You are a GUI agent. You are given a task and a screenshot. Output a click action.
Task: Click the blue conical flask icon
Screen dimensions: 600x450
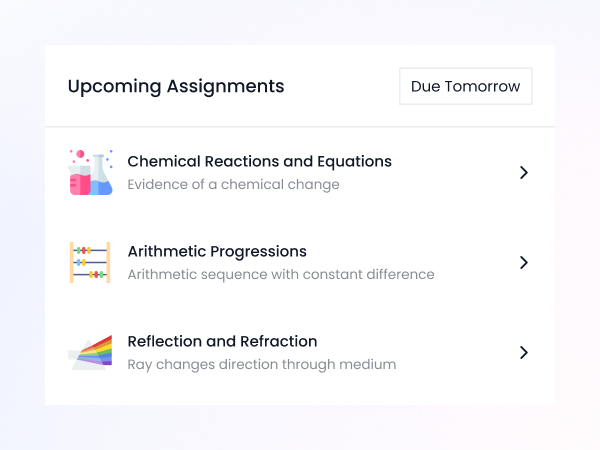pyautogui.click(x=101, y=178)
